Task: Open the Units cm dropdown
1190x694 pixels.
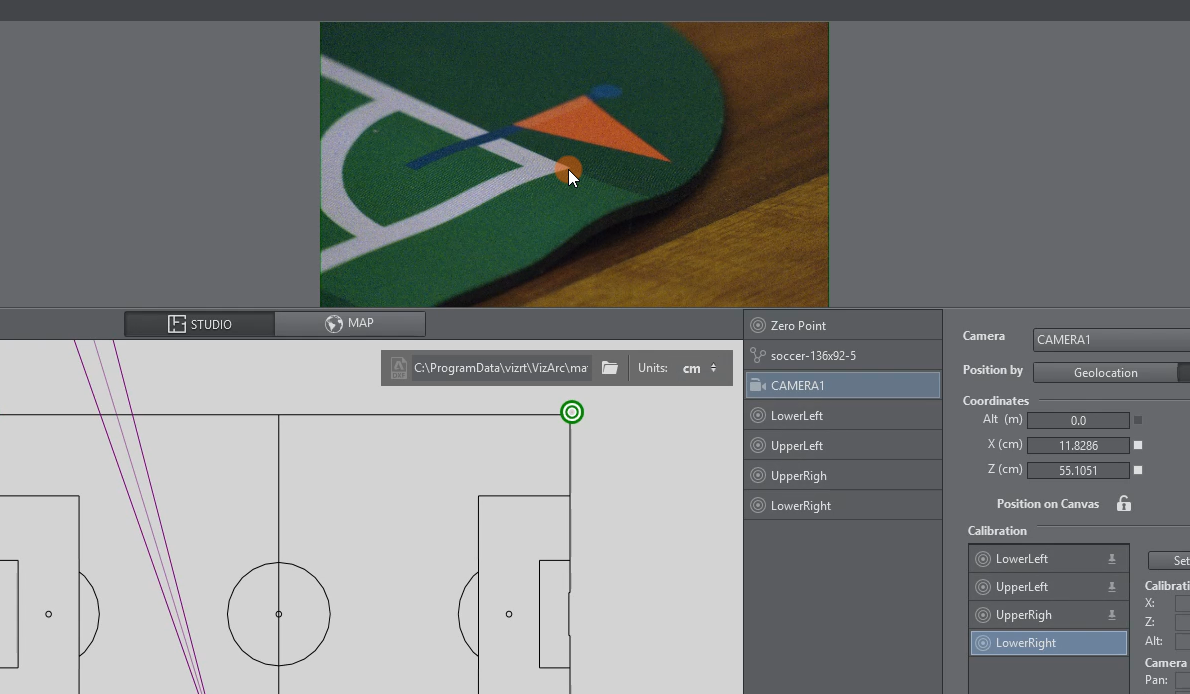Action: point(700,368)
